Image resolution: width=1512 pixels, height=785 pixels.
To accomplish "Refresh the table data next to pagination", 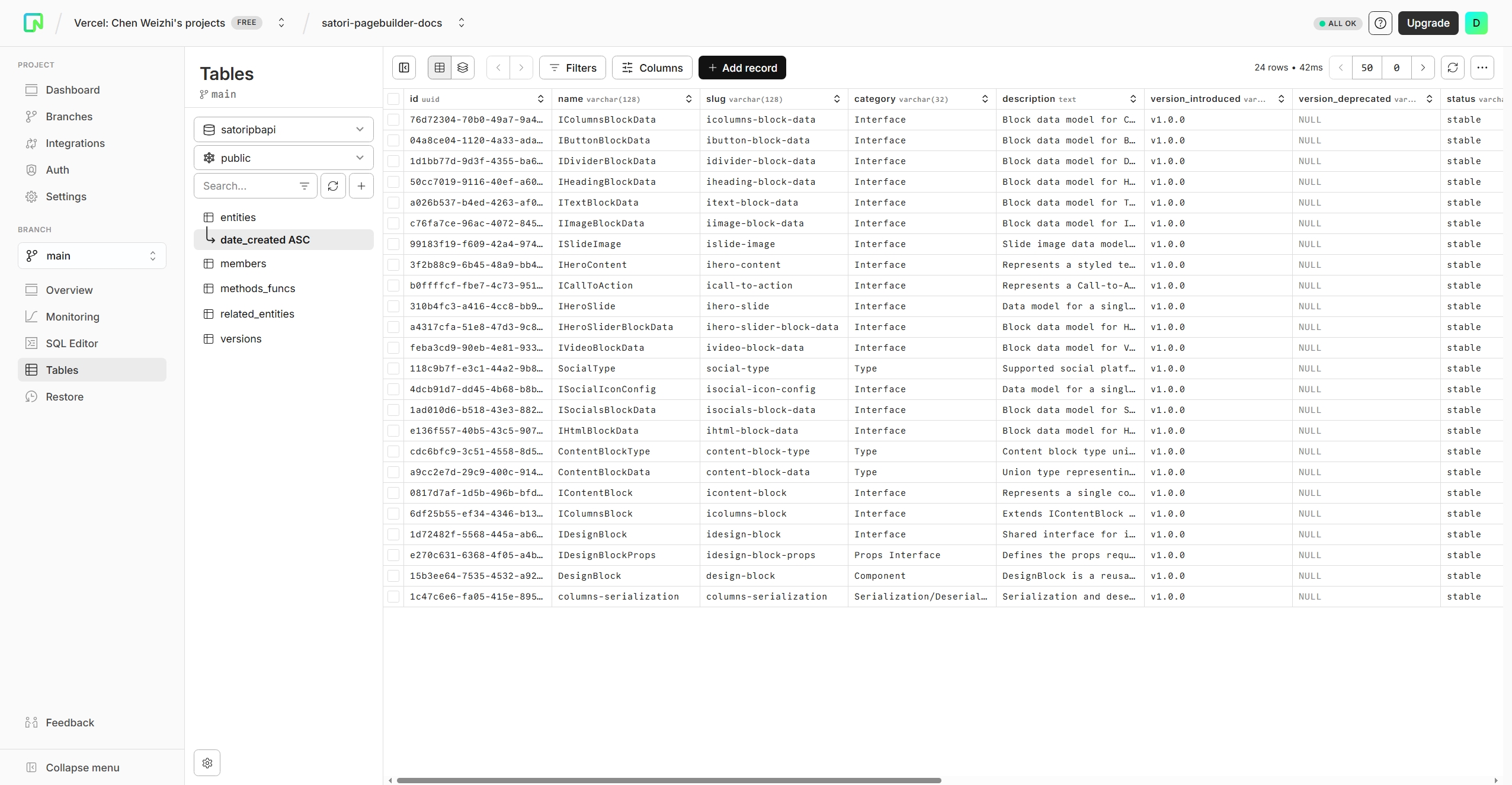I will coord(1452,68).
